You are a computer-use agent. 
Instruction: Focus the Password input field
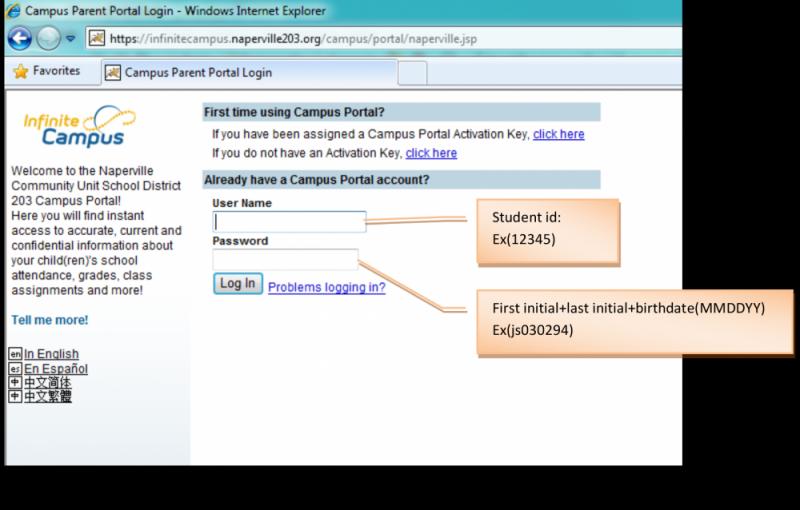[285, 259]
